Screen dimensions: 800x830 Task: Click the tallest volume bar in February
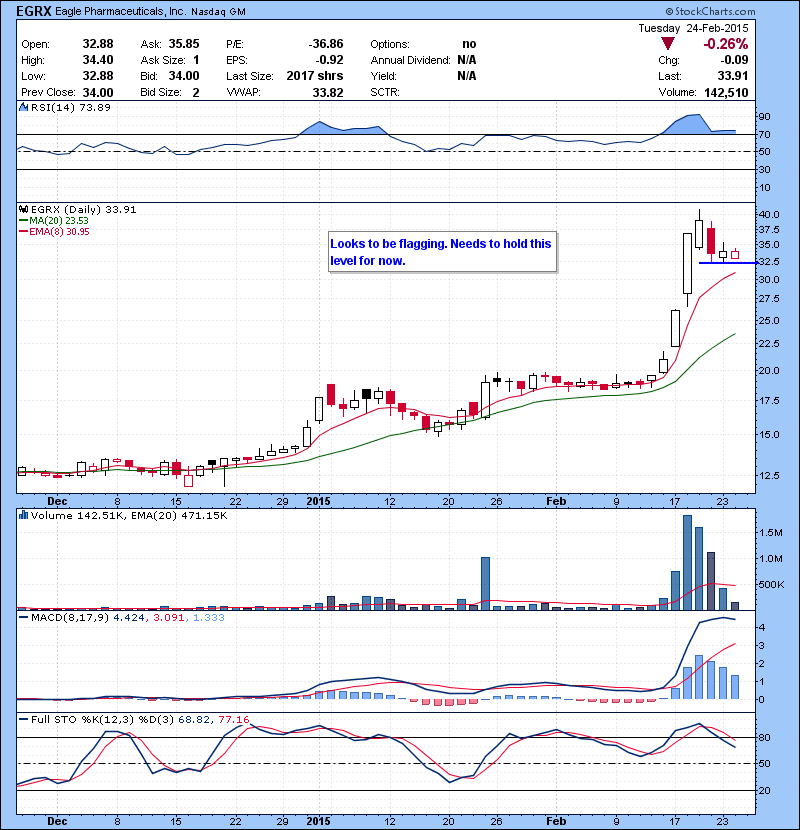coord(687,563)
